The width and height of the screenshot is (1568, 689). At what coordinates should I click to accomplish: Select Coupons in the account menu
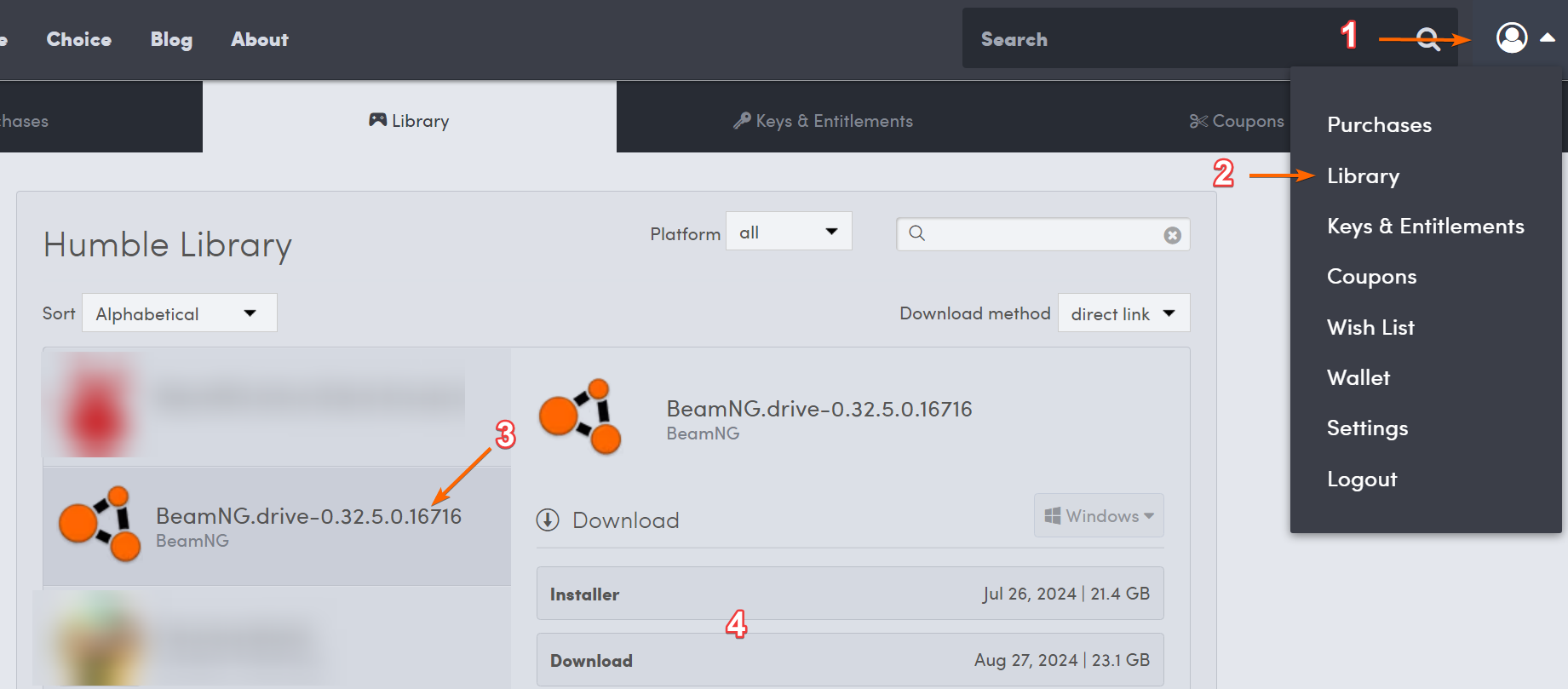tap(1371, 277)
